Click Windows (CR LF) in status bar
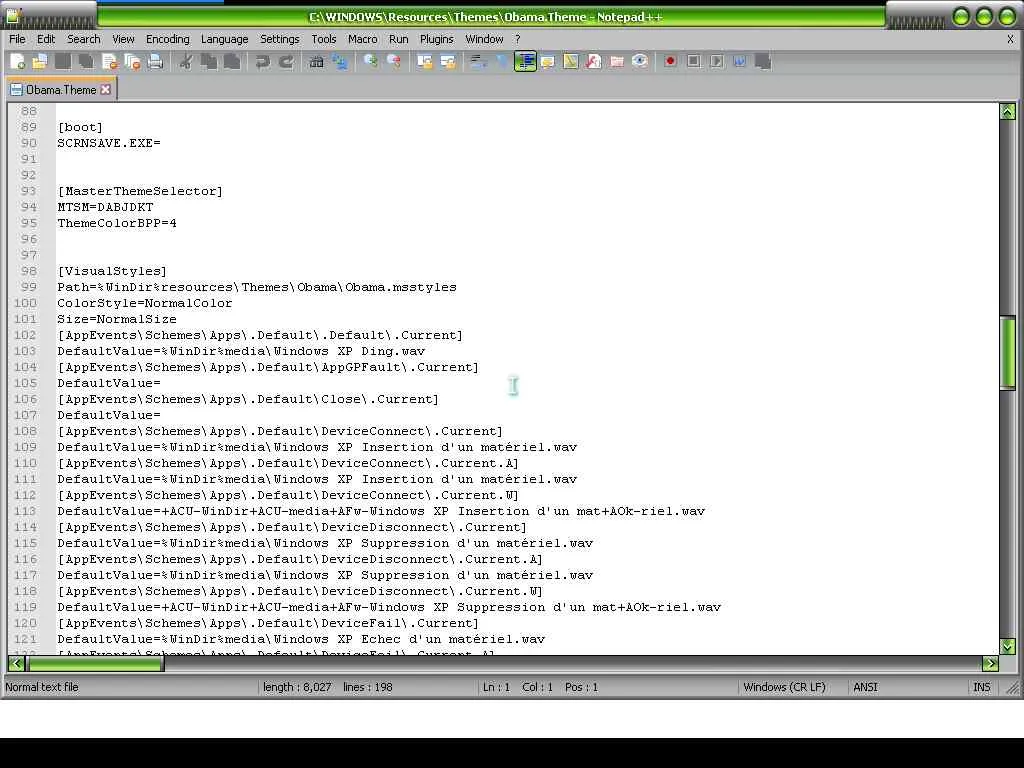Viewport: 1024px width, 768px height. tap(784, 687)
